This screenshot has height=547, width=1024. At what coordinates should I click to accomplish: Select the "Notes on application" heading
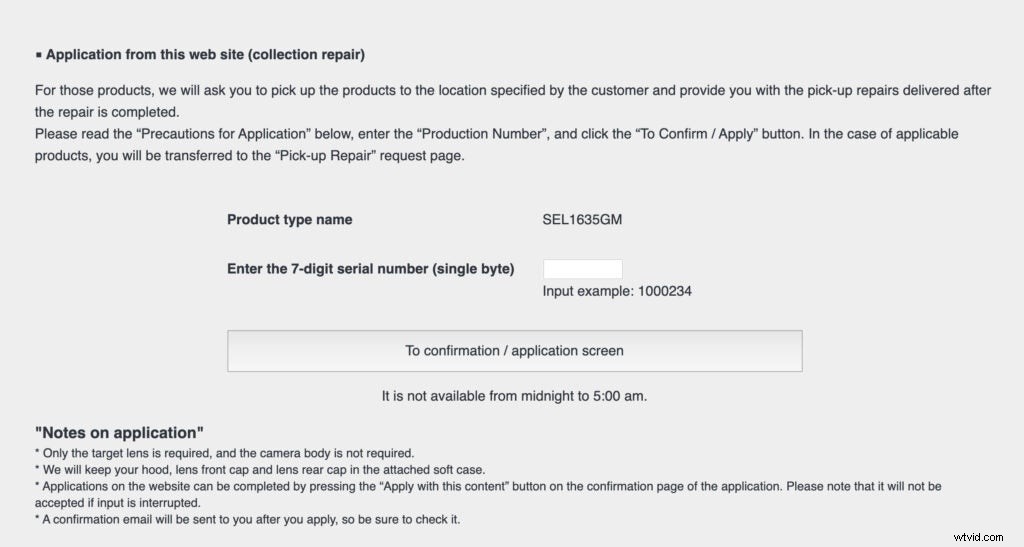(119, 433)
